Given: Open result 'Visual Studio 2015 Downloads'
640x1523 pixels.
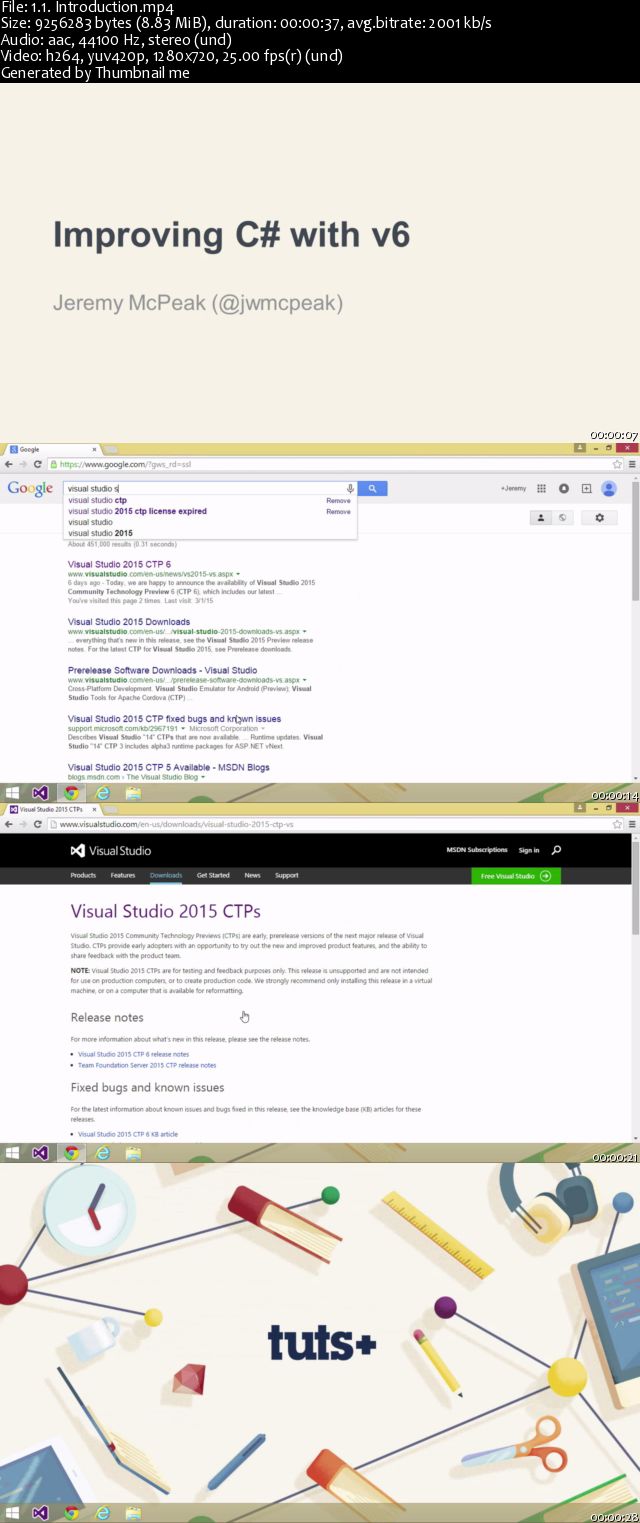Looking at the screenshot, I should coord(129,622).
